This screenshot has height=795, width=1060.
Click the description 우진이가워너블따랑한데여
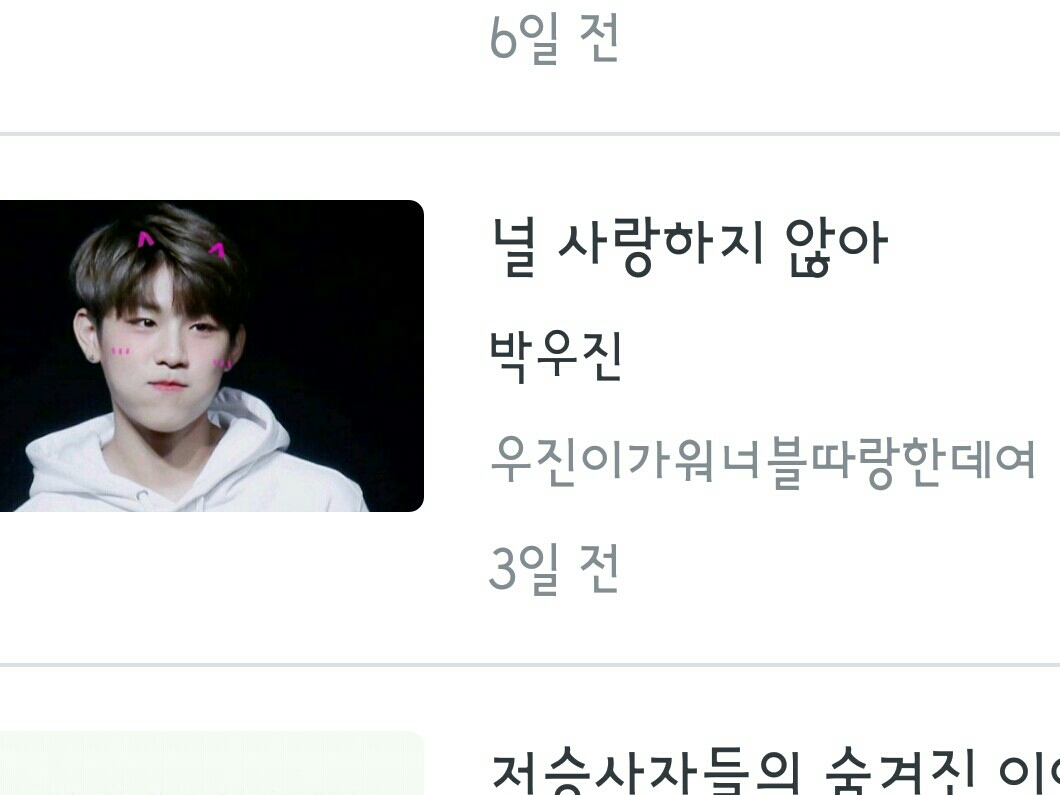tap(762, 462)
